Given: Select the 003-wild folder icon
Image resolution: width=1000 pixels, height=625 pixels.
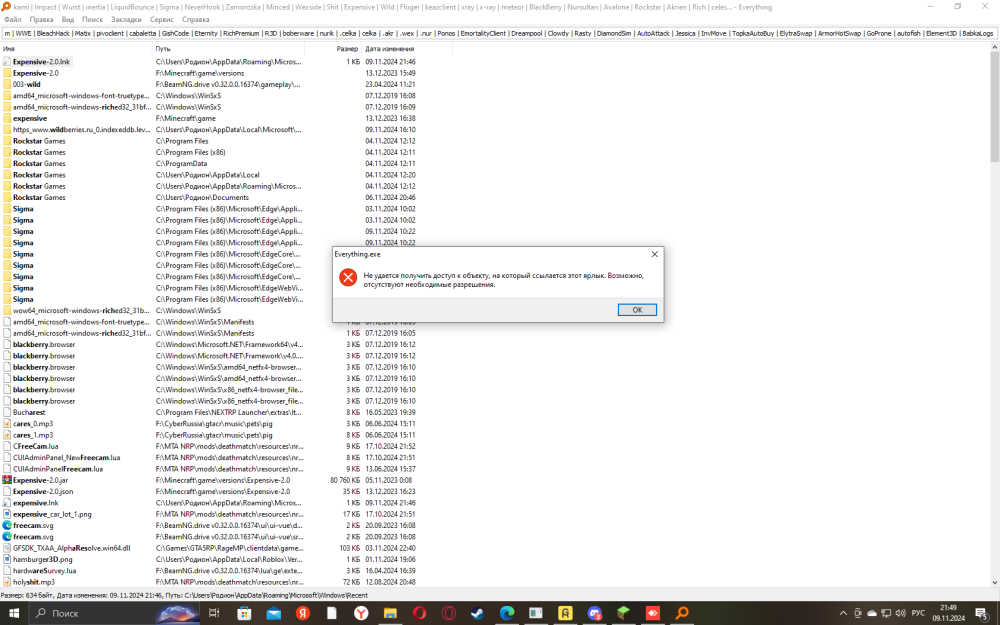Looking at the screenshot, I should (x=6, y=84).
